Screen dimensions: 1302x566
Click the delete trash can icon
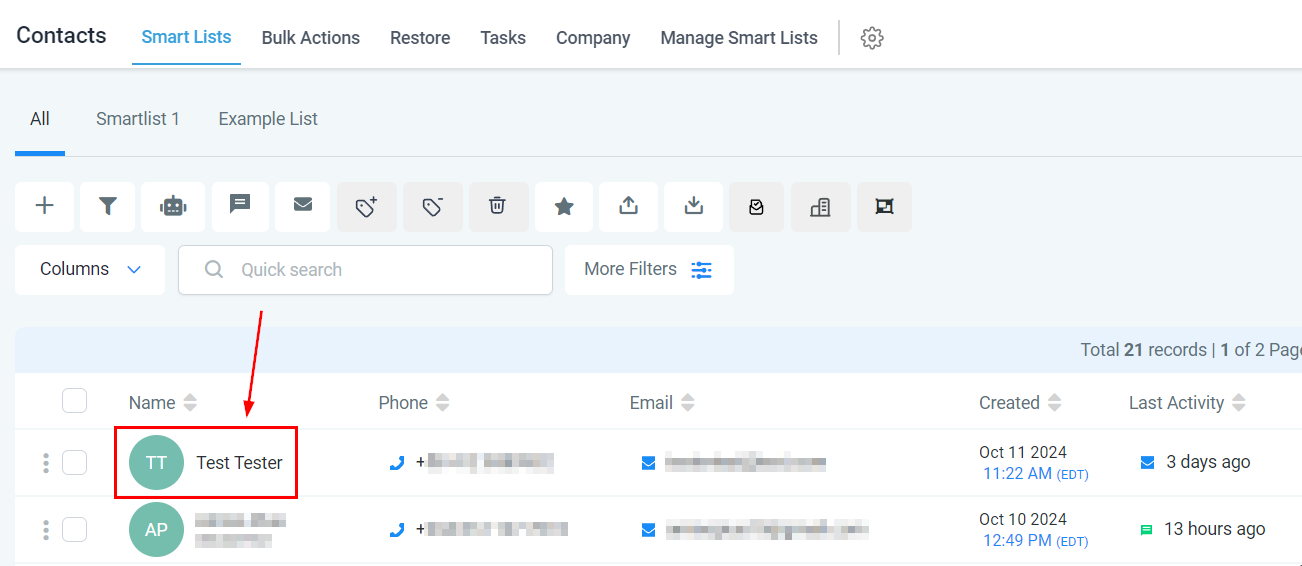tap(497, 206)
